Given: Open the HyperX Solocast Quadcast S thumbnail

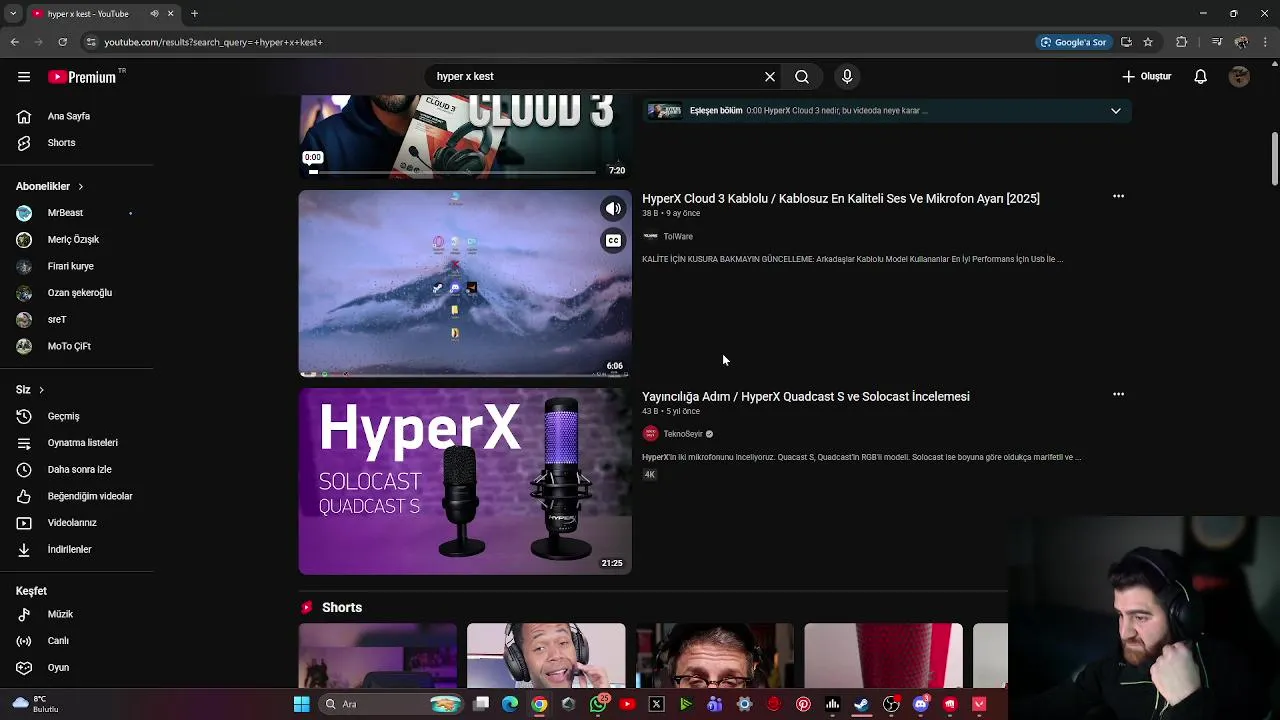Looking at the screenshot, I should point(465,481).
